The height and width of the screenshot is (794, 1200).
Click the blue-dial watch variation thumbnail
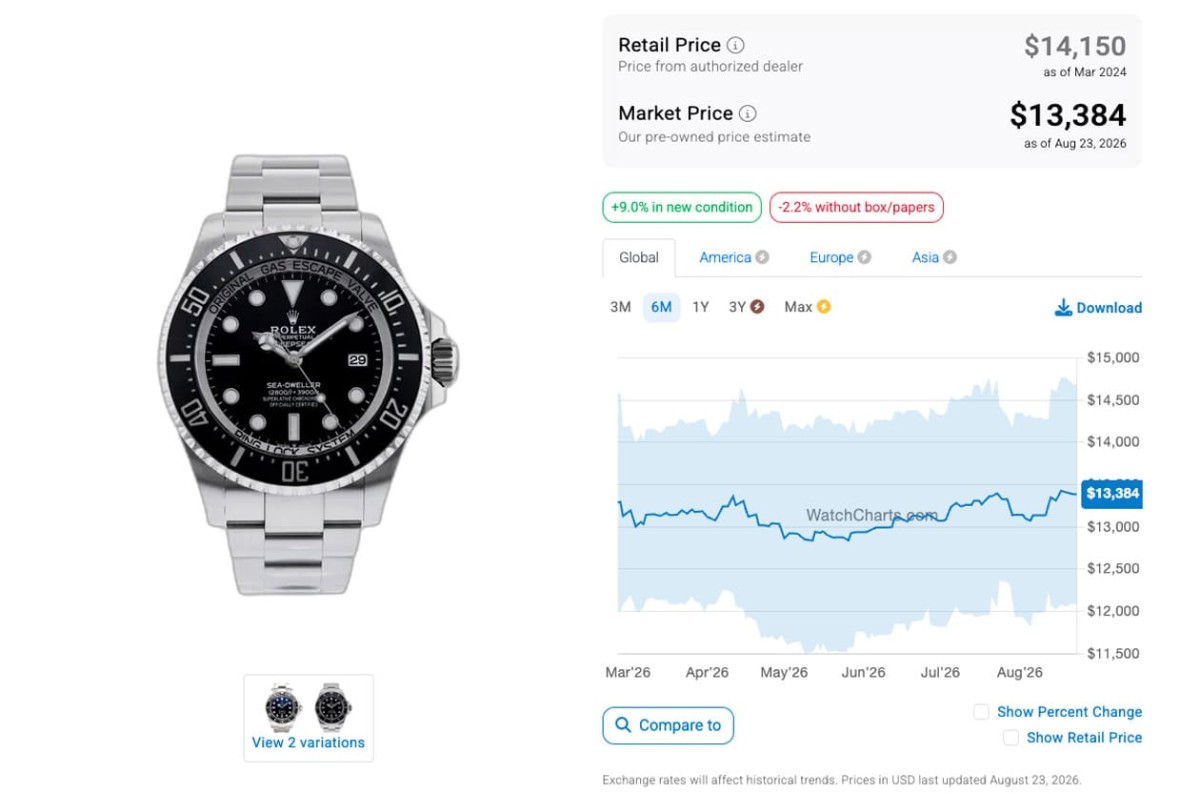[283, 707]
